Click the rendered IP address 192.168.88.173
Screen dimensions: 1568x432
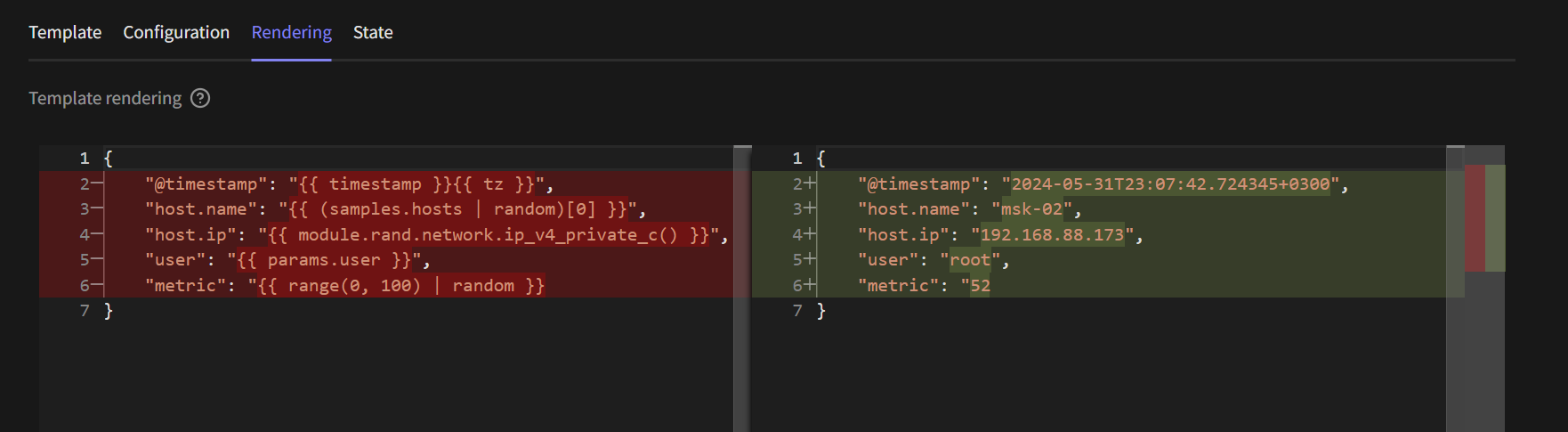pos(1052,235)
